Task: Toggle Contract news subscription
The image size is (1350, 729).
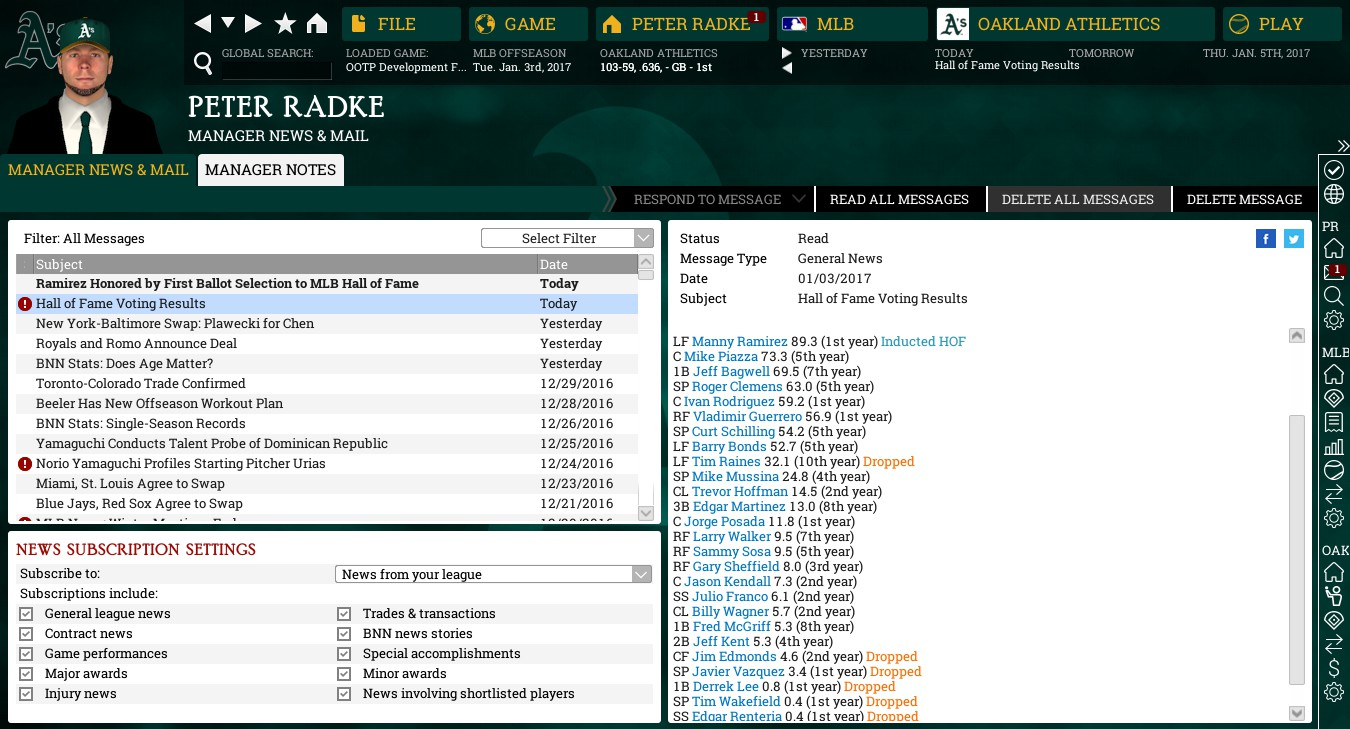Action: (x=26, y=634)
